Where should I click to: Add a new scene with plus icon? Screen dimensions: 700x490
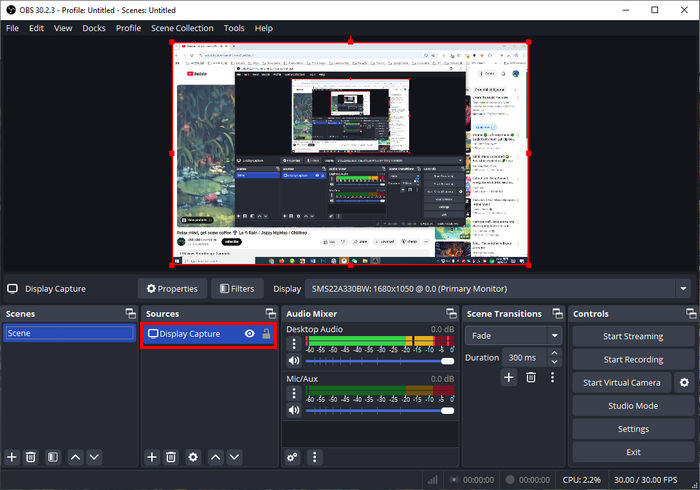(x=12, y=457)
